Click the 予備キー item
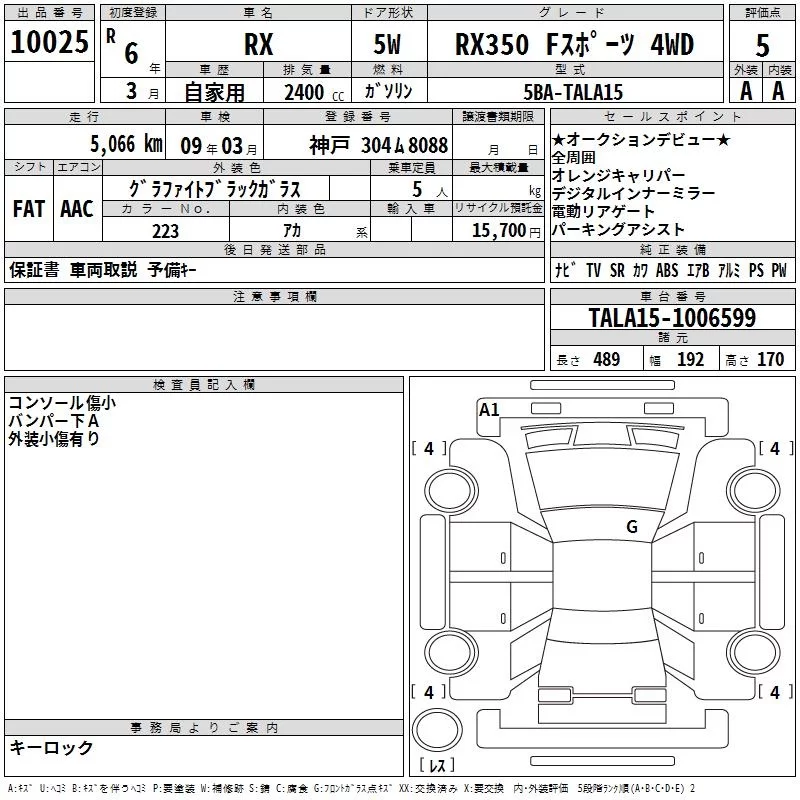 click(171, 270)
